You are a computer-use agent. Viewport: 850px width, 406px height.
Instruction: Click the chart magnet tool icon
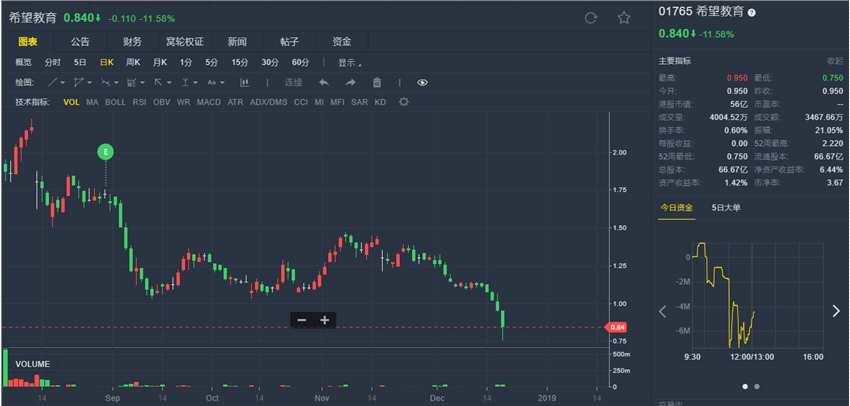click(x=244, y=82)
